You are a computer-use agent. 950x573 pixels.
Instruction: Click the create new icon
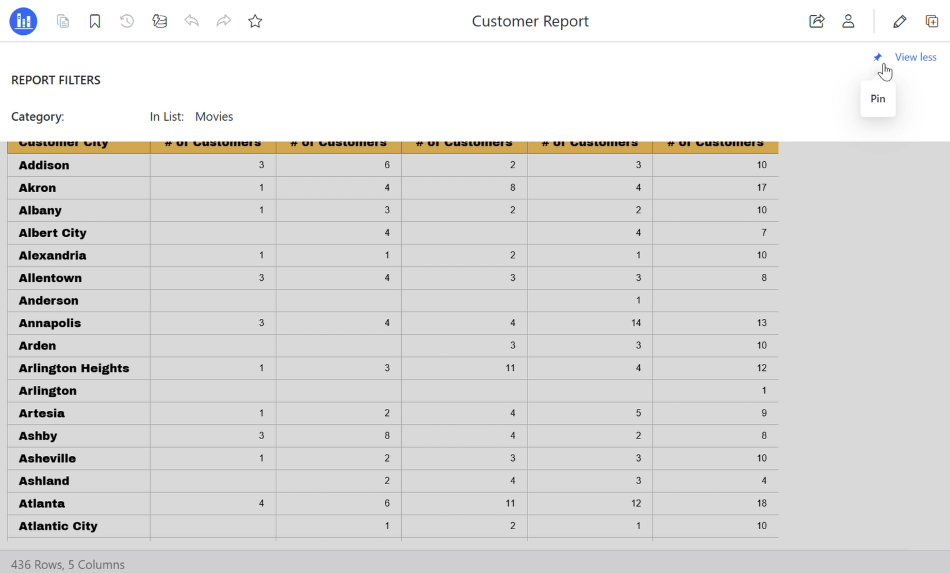tap(932, 21)
